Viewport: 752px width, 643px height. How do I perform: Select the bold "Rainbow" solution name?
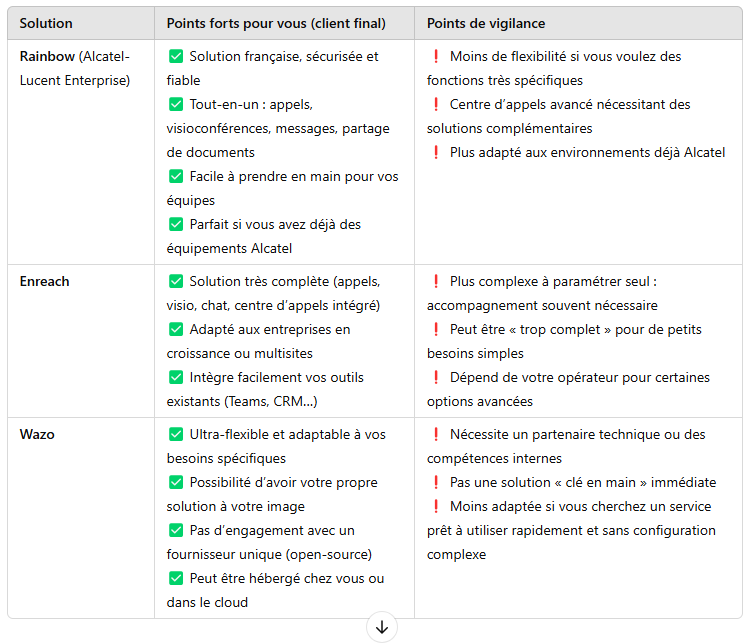(46, 57)
